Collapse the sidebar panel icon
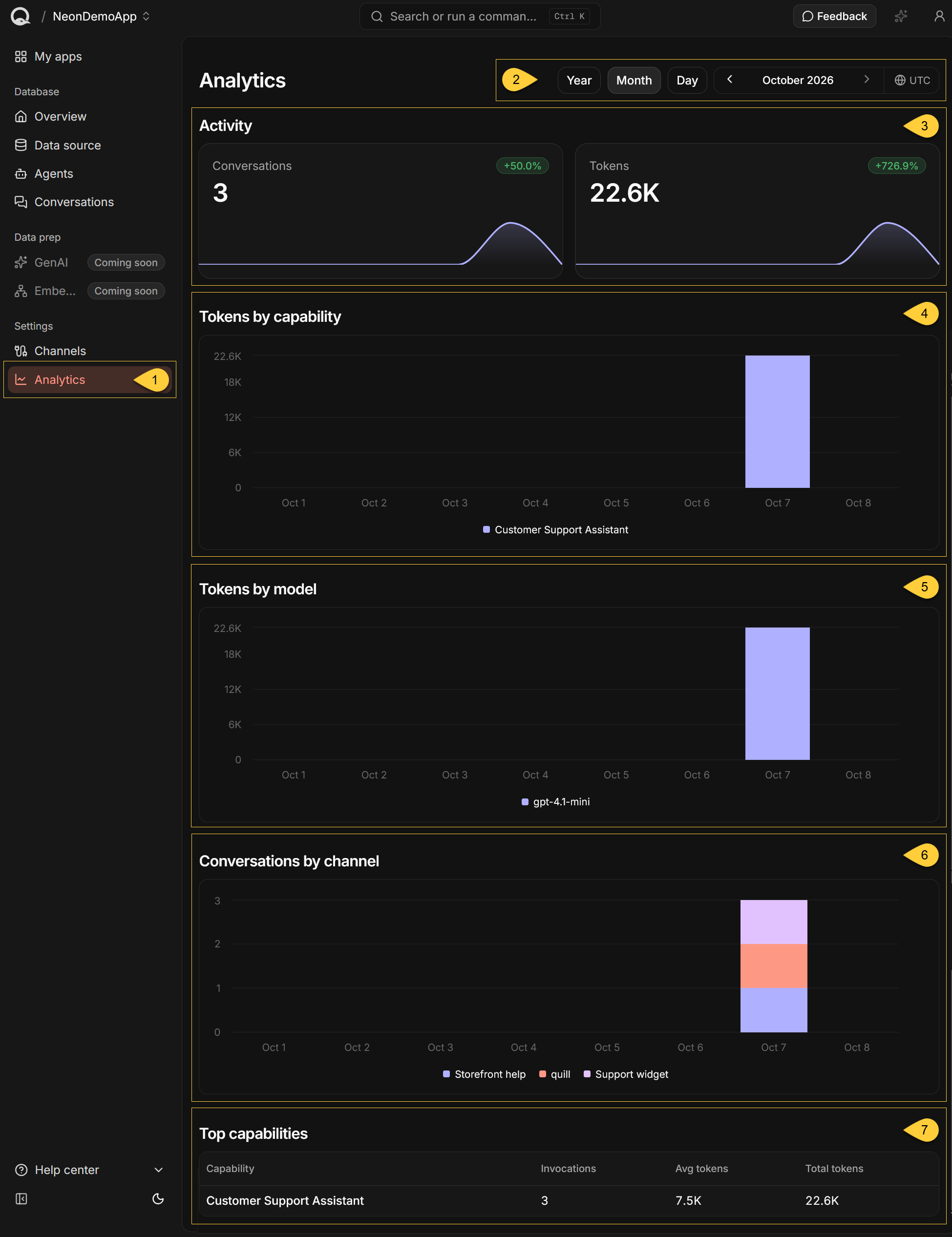The width and height of the screenshot is (952, 1237). point(21,1198)
